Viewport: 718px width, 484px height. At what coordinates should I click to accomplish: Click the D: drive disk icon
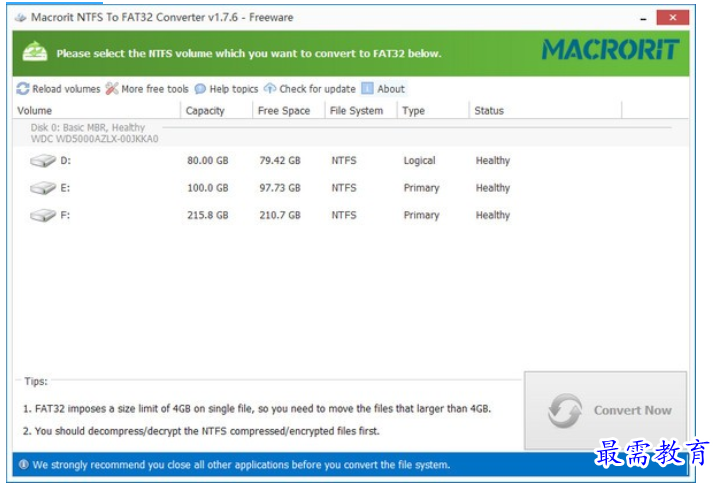point(43,161)
